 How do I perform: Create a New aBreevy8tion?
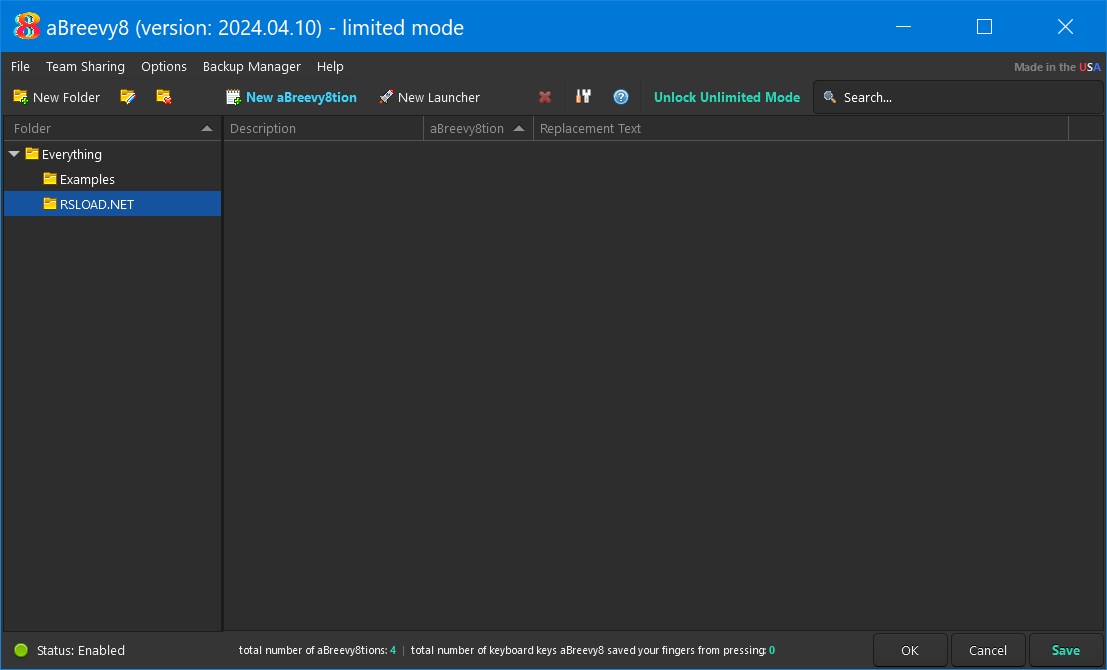click(x=291, y=97)
